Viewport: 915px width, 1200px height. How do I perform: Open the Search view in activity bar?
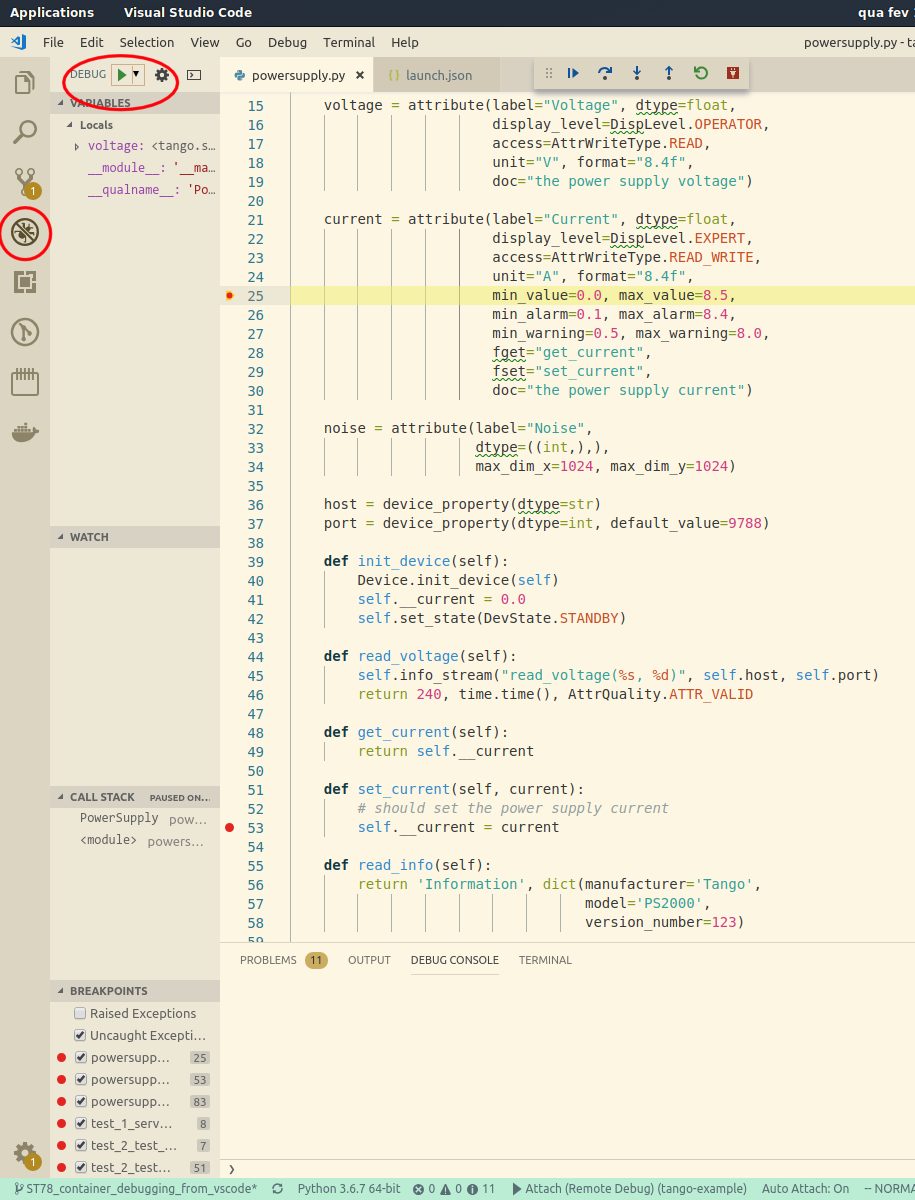(x=25, y=132)
